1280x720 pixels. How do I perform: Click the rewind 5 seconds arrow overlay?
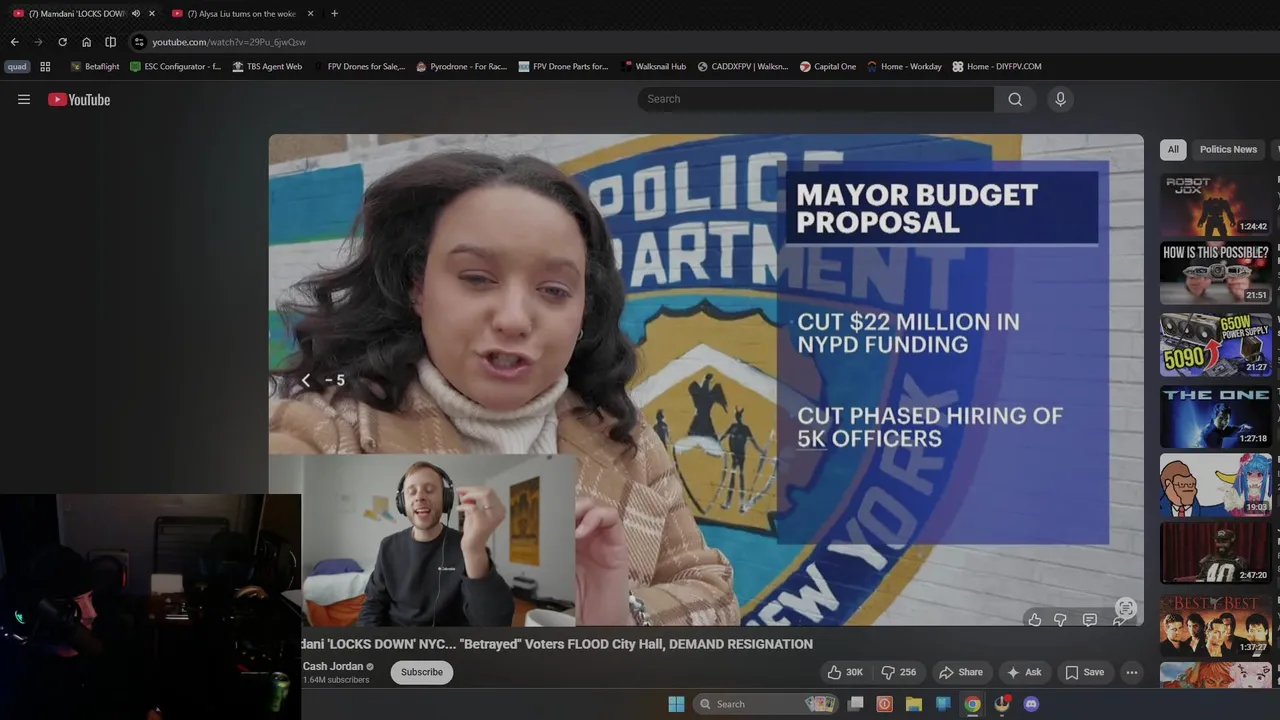pyautogui.click(x=306, y=380)
